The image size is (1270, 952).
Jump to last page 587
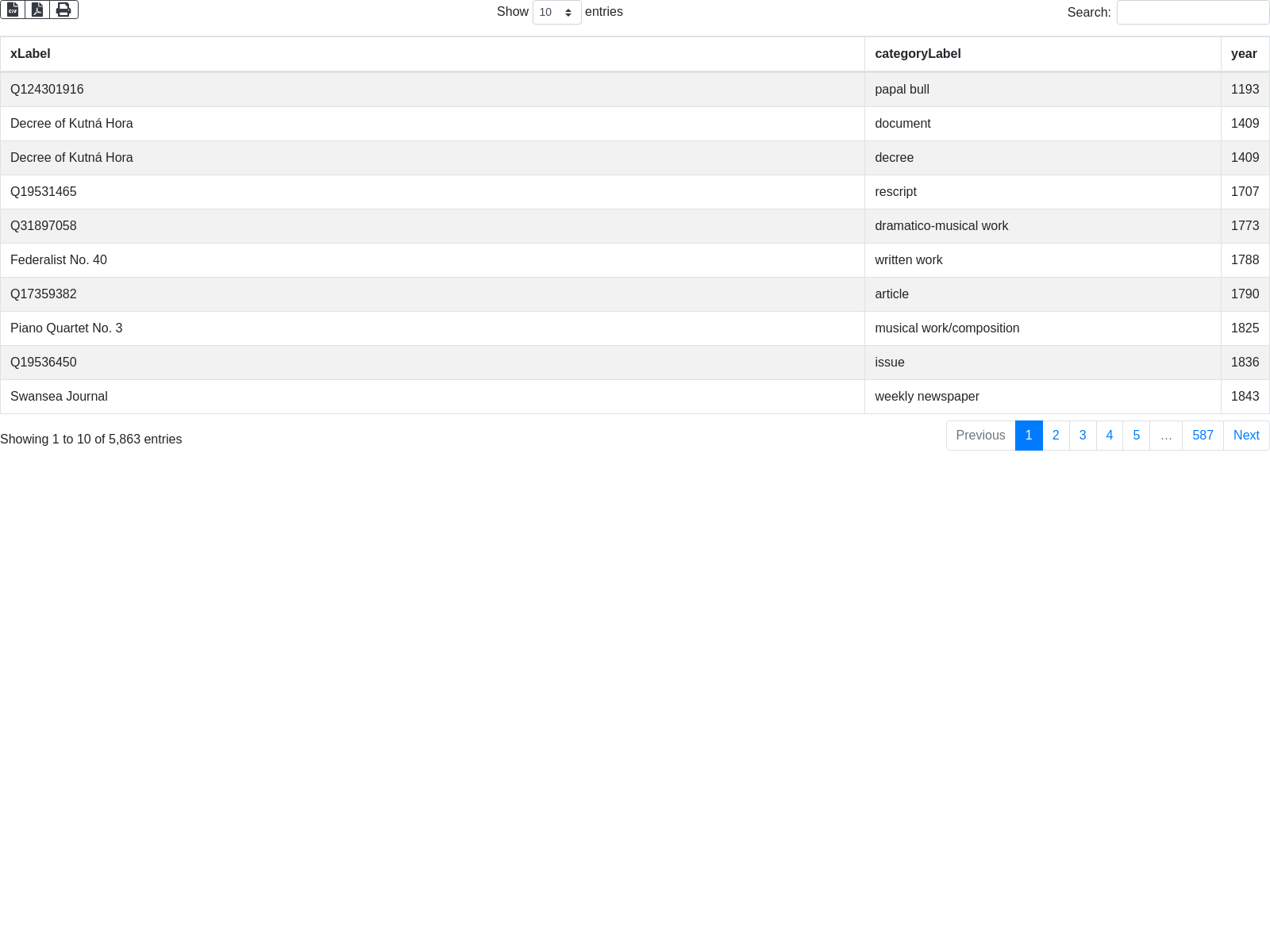click(1202, 436)
